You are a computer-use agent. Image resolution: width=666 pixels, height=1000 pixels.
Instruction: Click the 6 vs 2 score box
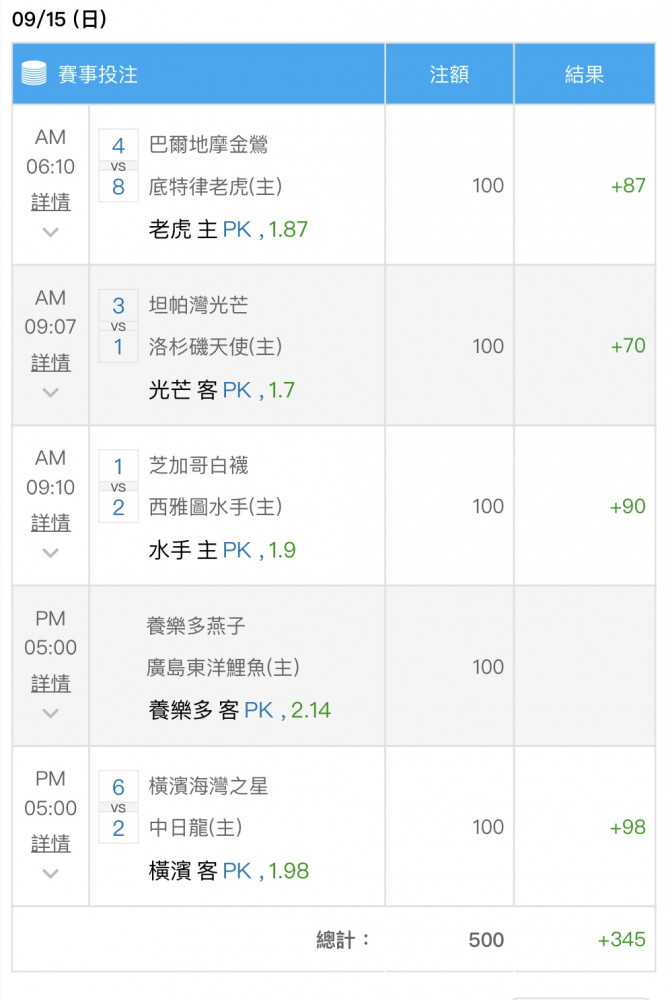click(118, 807)
